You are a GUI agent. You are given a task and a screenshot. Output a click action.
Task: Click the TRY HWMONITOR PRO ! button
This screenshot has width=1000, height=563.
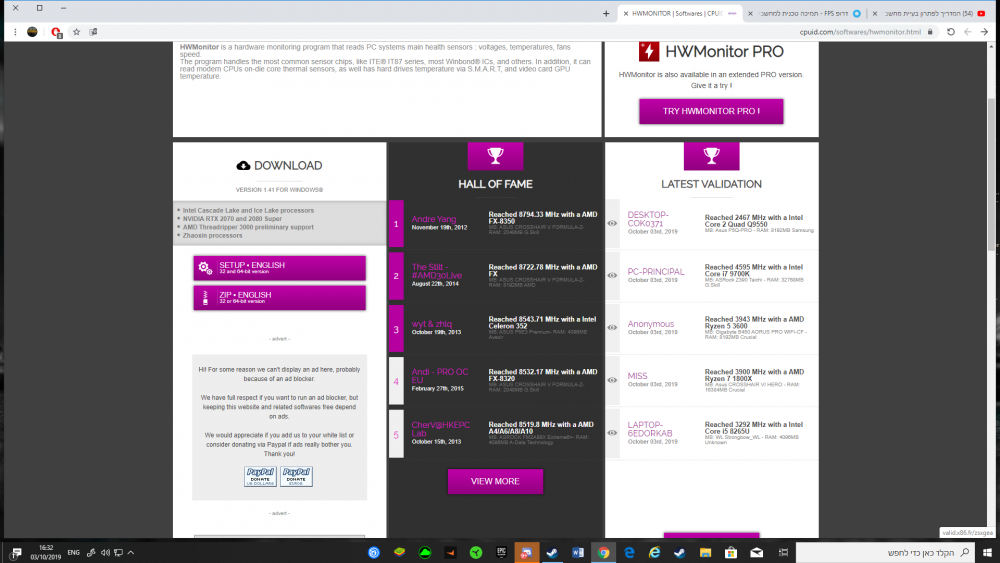[711, 111]
